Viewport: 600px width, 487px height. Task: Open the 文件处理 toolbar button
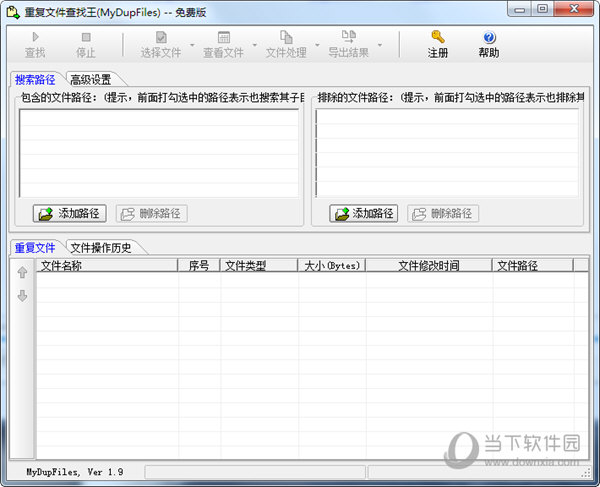tap(286, 44)
